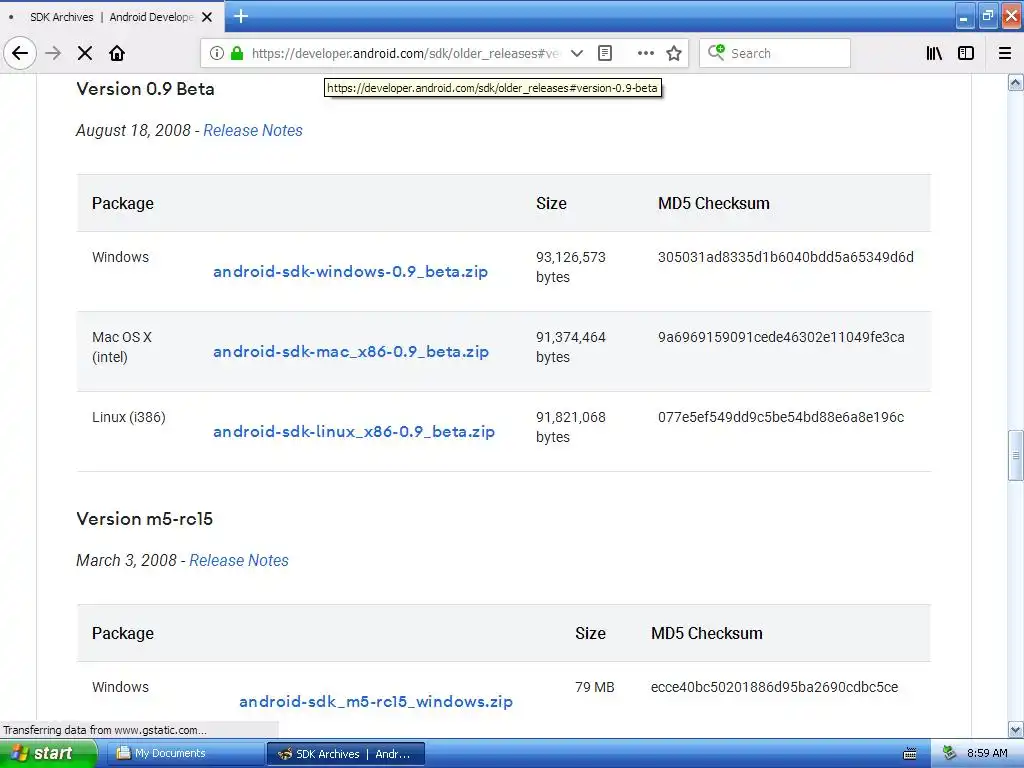
Task: Switch to My Documents taskbar window
Action: [186, 754]
